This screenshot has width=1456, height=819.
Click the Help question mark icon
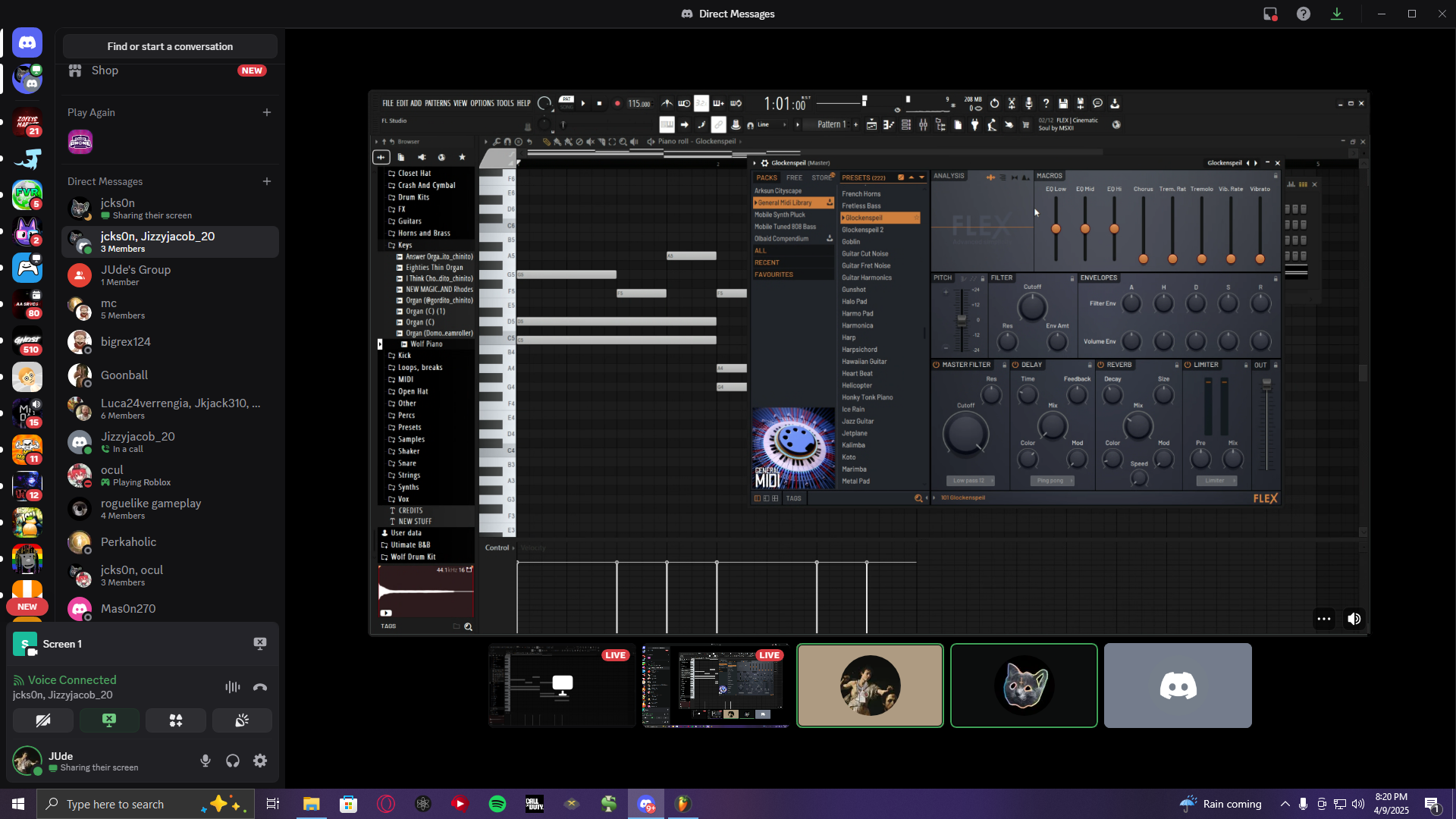[1303, 14]
